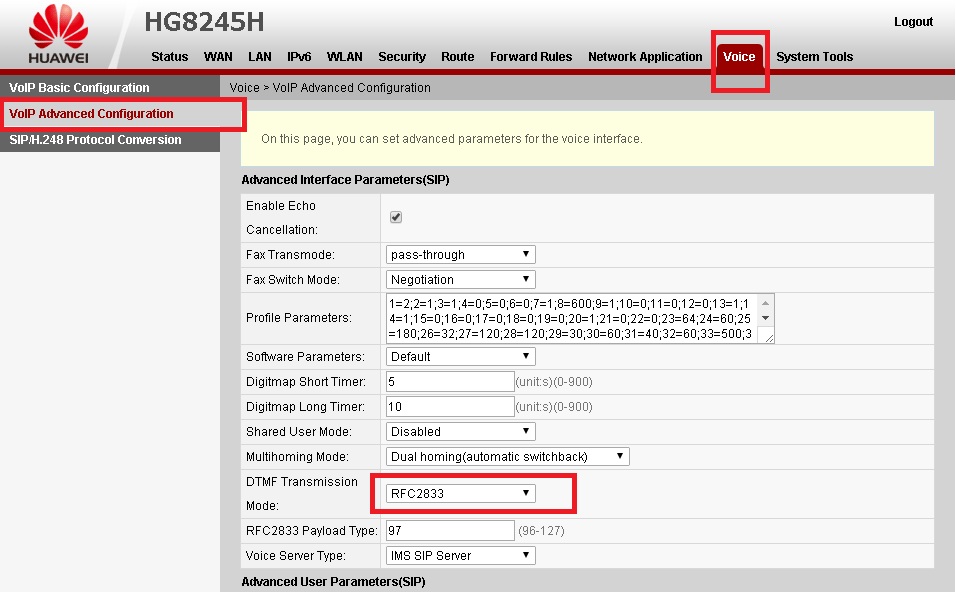956x592 pixels.
Task: Select the Shared User Mode dropdown
Action: pyautogui.click(x=460, y=432)
